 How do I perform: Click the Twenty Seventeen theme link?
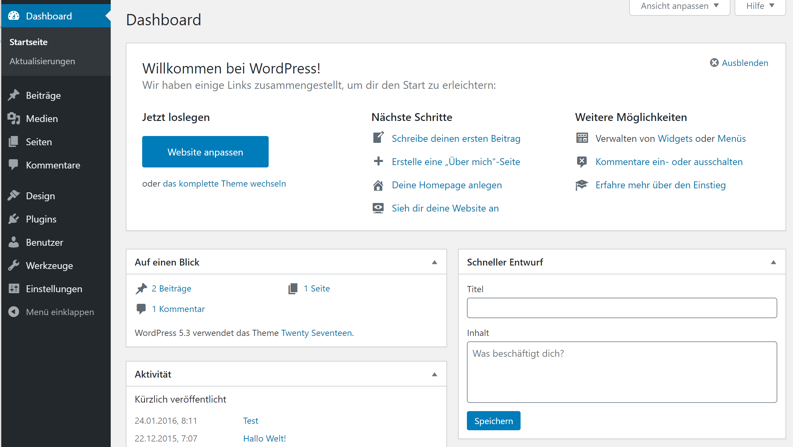click(317, 333)
